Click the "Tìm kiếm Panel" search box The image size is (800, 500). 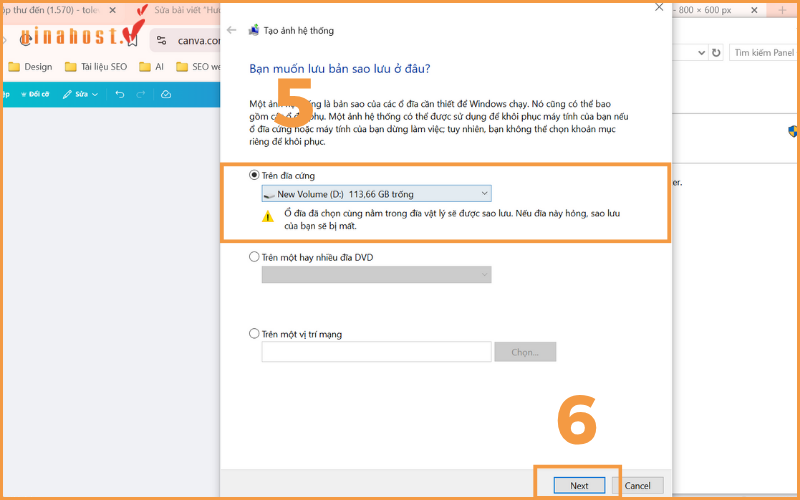(x=762, y=52)
